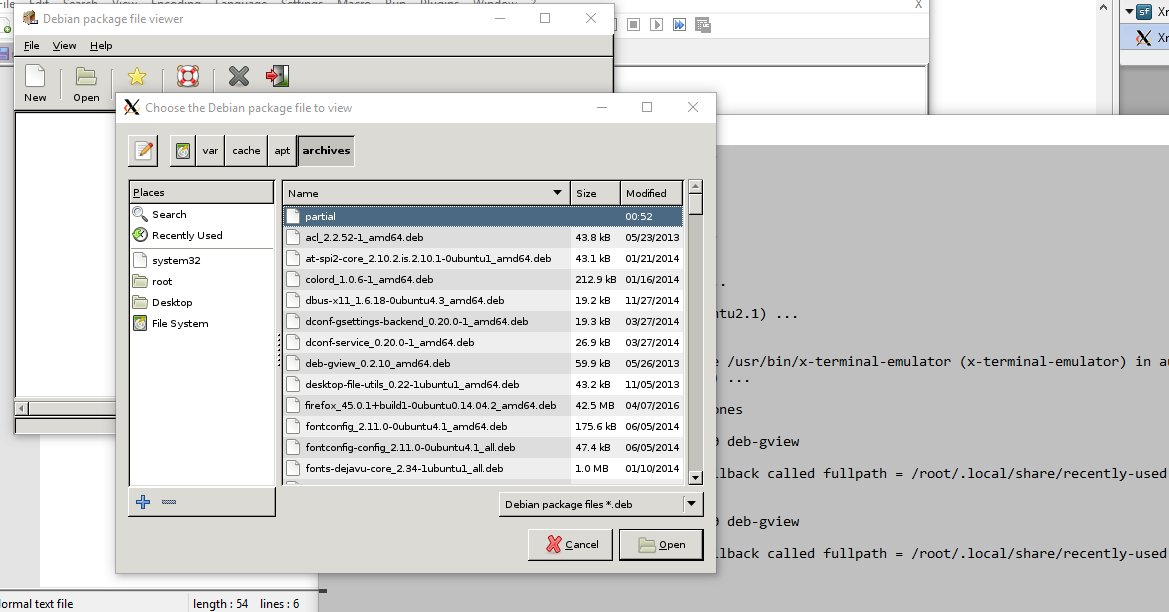Select acl_2.2.52-1_amd64.deb
Screen dimensions: 1169x612
[482, 237]
